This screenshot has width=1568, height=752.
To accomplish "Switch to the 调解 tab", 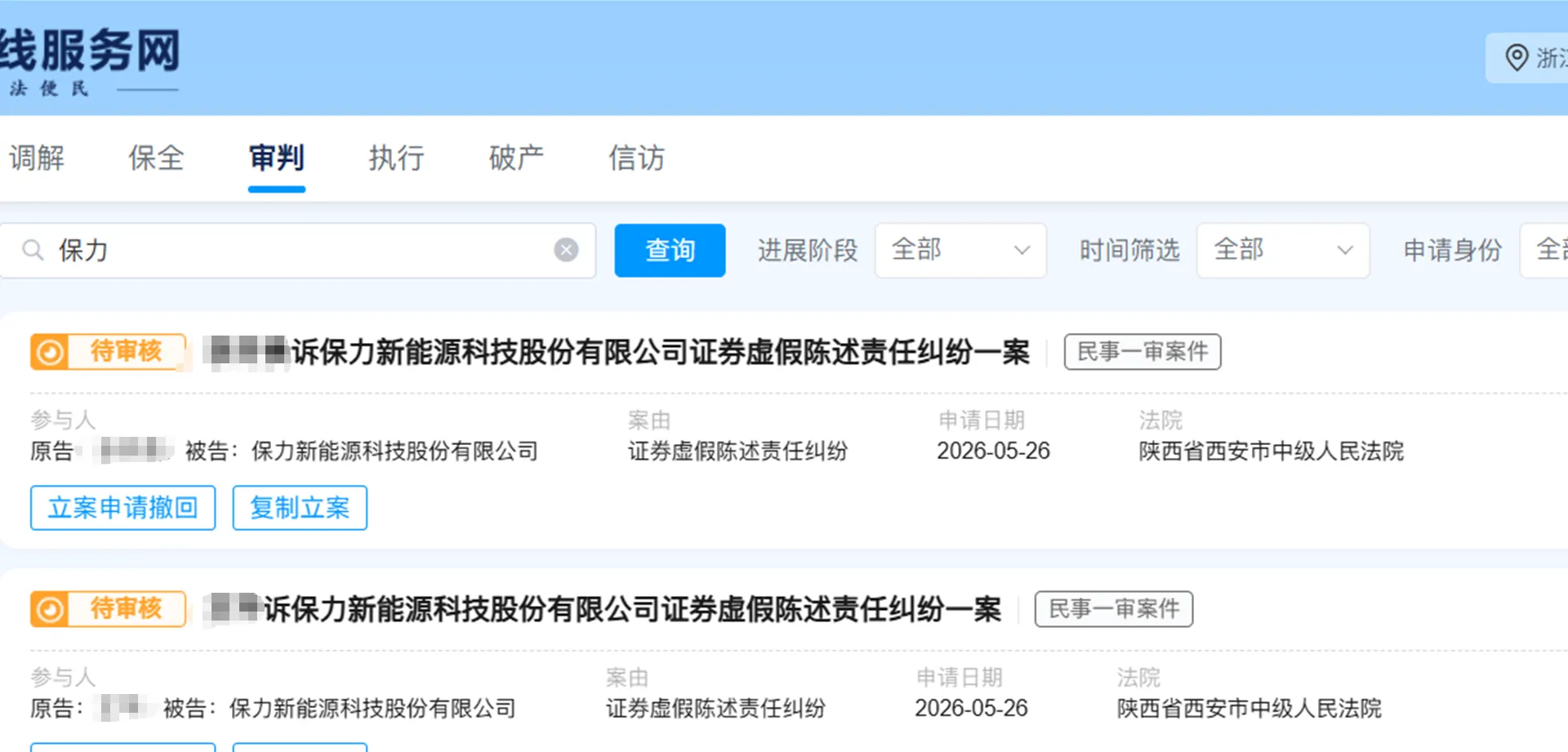I will [x=37, y=158].
